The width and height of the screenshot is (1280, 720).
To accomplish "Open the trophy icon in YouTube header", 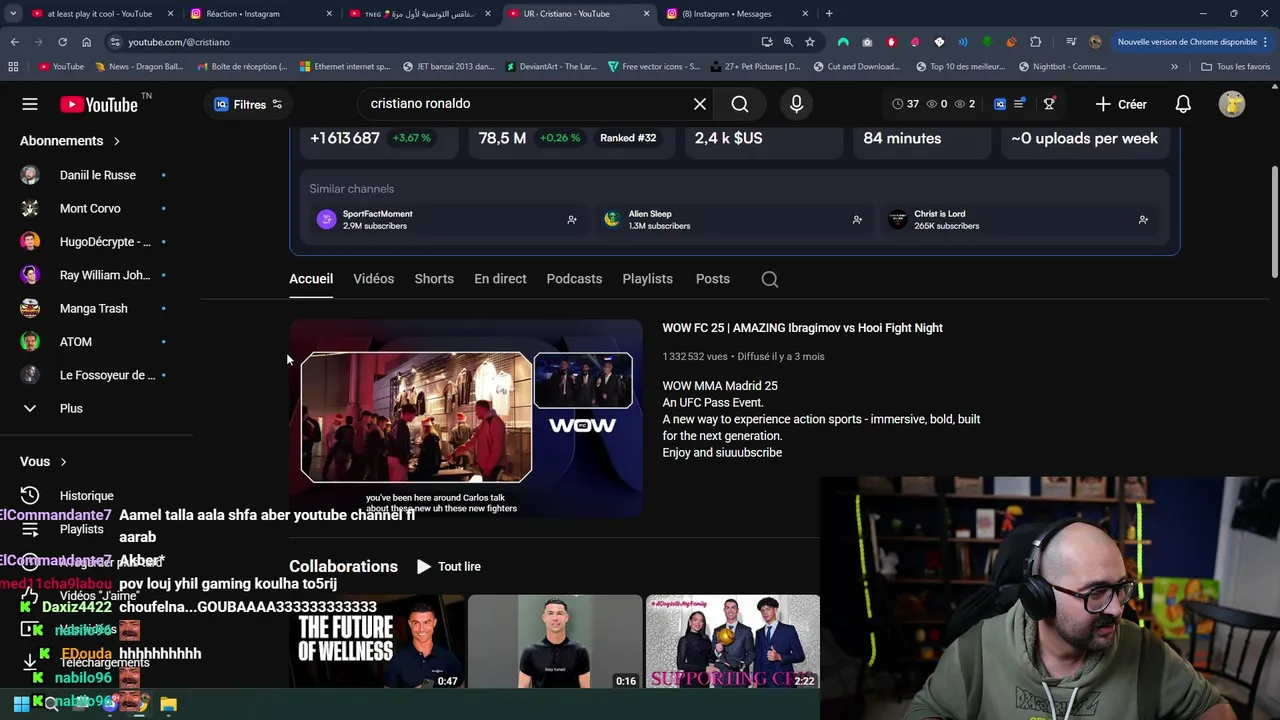I will pos(1049,104).
